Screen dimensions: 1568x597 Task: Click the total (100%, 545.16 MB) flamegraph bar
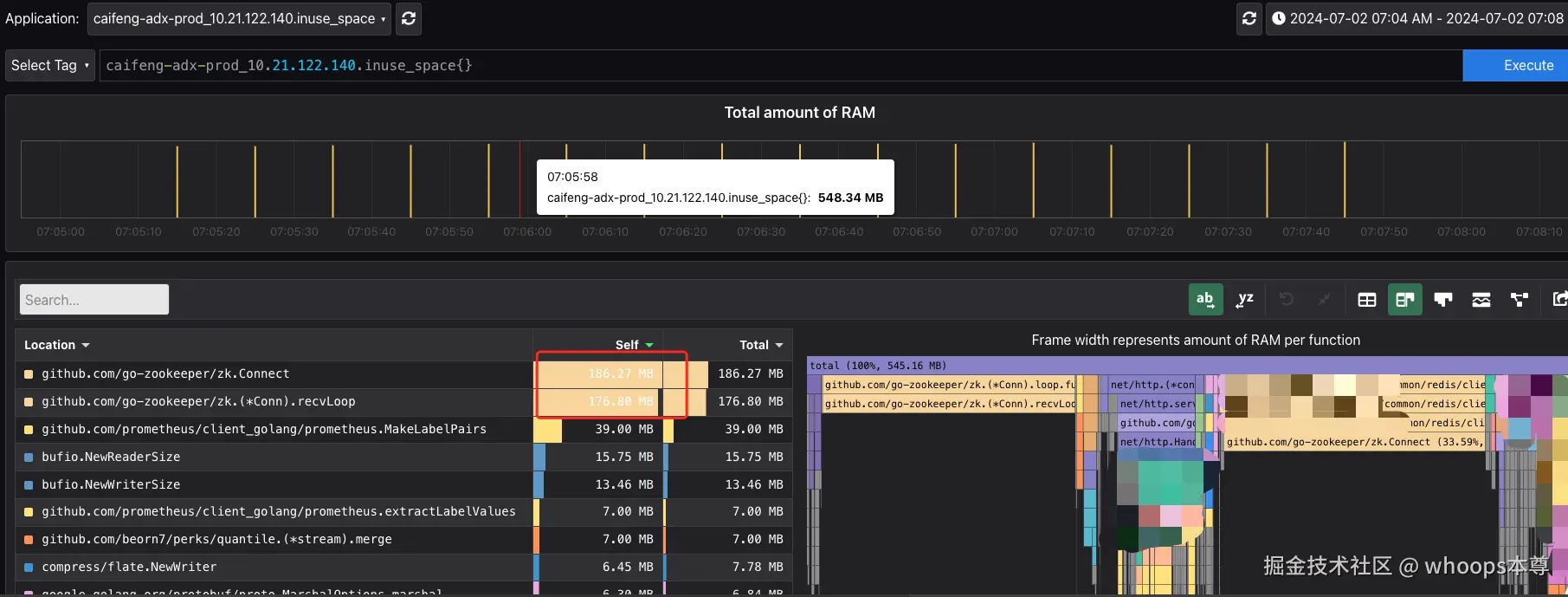coord(1187,366)
